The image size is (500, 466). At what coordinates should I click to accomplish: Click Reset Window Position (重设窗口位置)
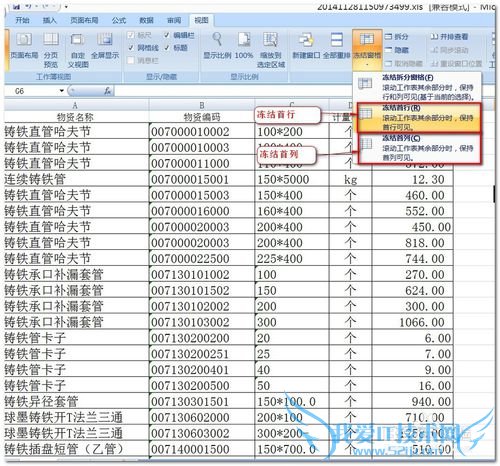coord(456,63)
